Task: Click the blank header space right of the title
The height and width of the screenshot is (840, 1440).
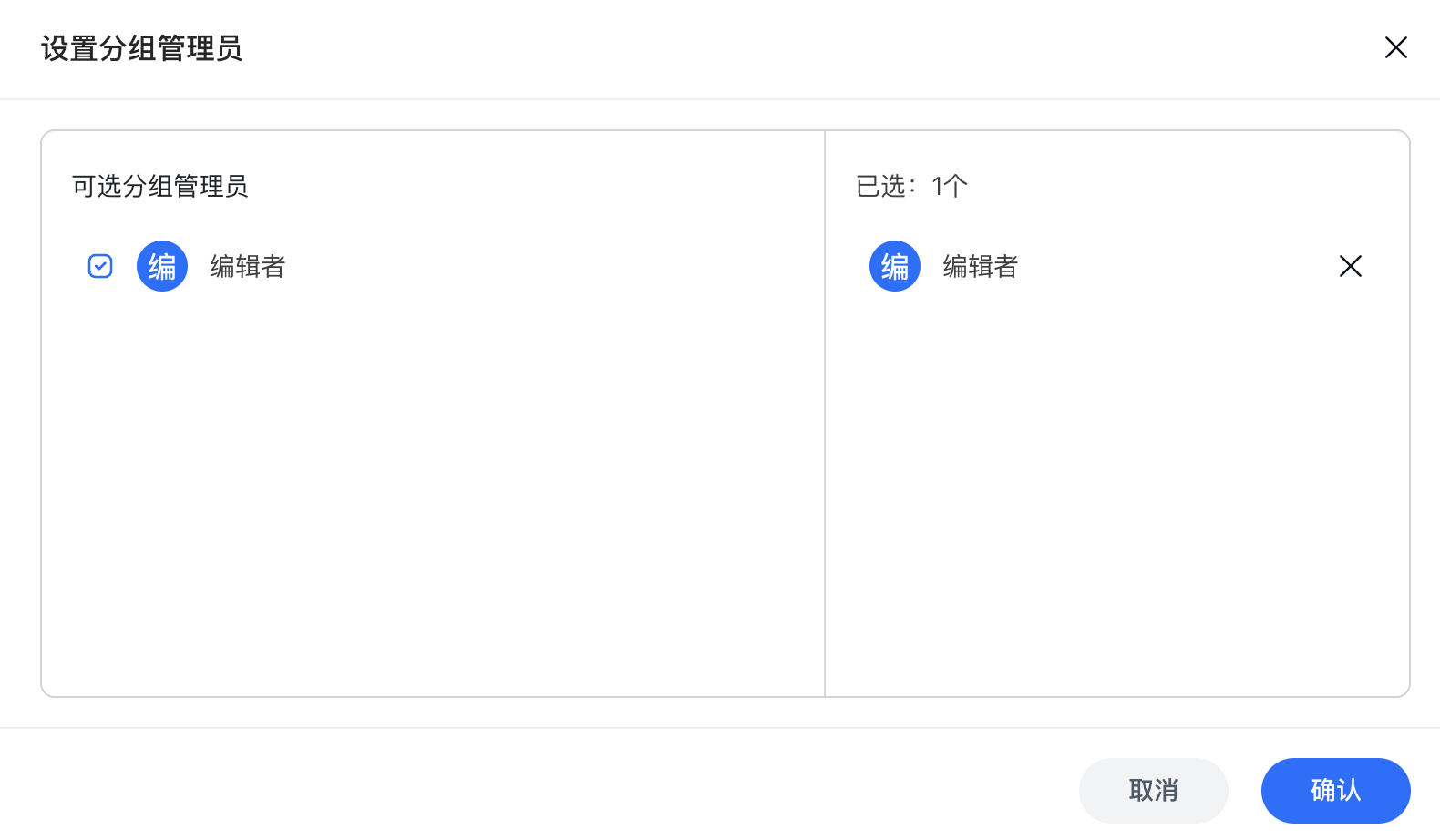Action: click(811, 48)
